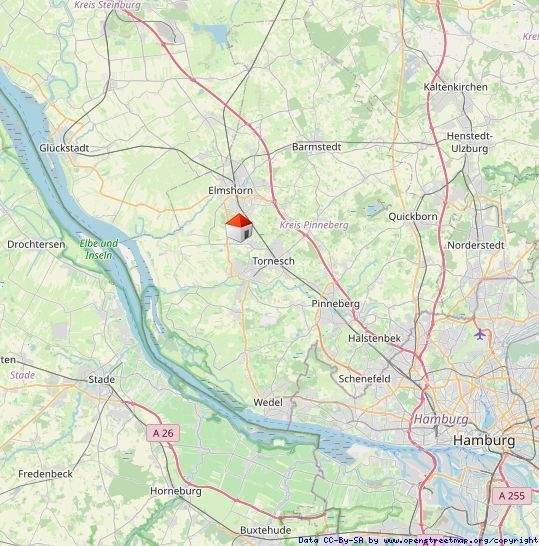Select the Buxtehude label
539x546 pixels.
tap(266, 530)
